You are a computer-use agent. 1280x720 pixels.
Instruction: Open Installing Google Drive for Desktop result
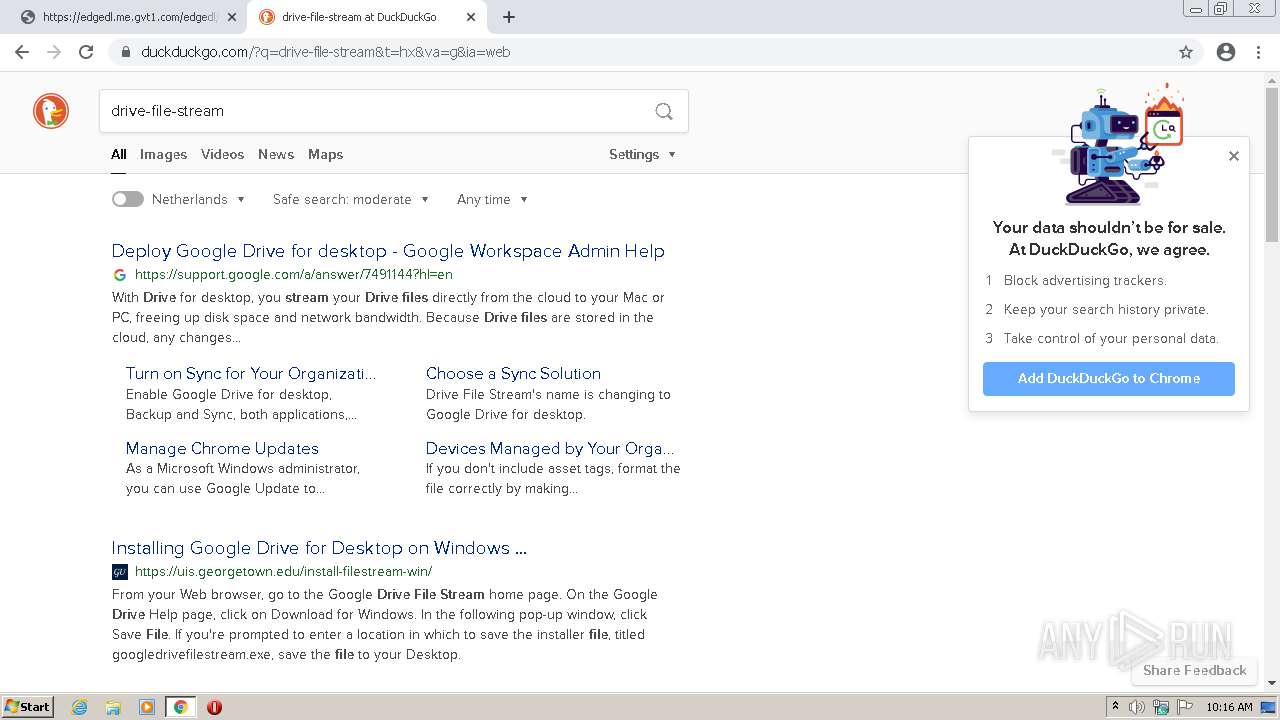tap(319, 548)
